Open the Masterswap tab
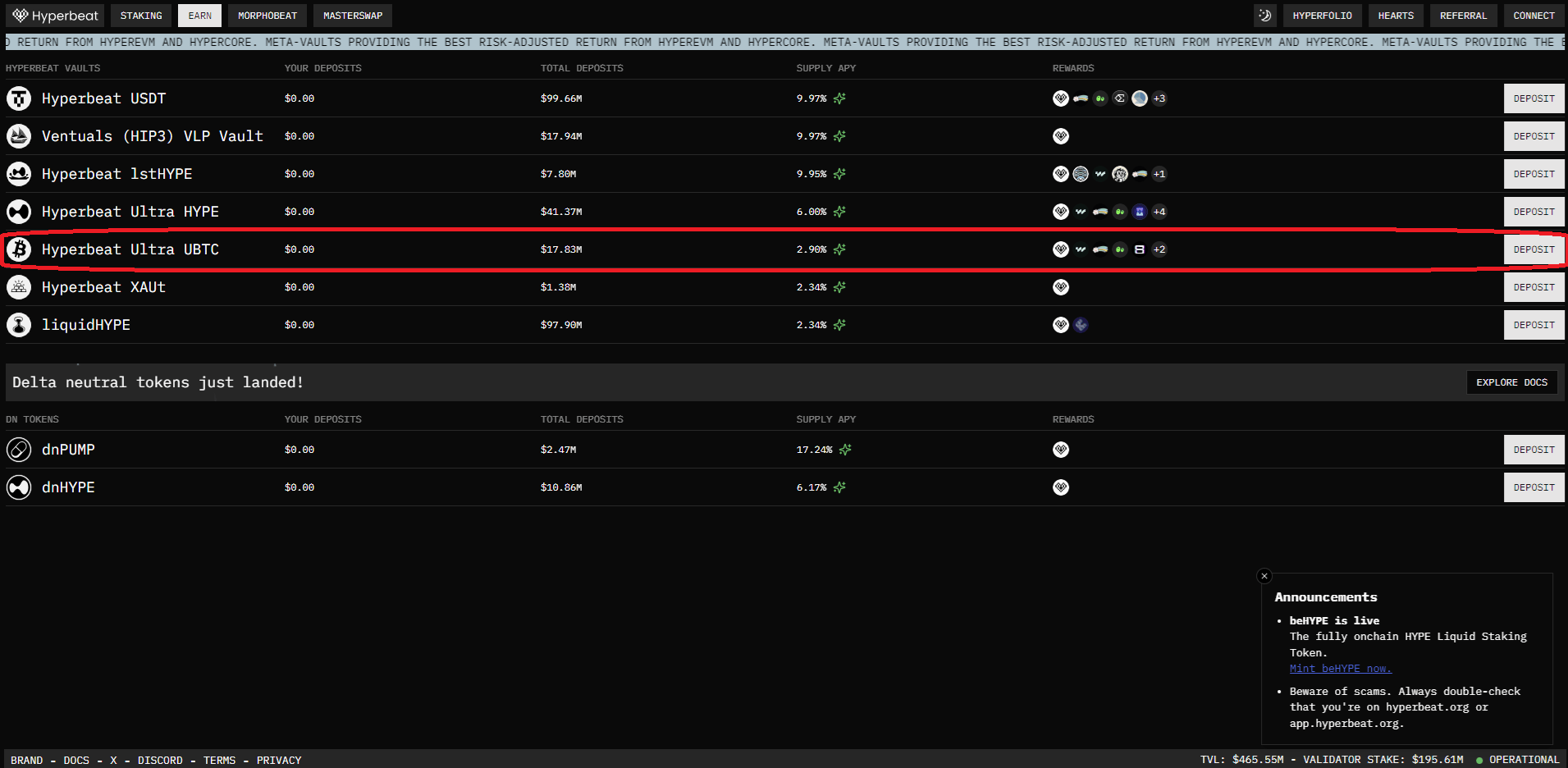The height and width of the screenshot is (768, 1568). 353,16
